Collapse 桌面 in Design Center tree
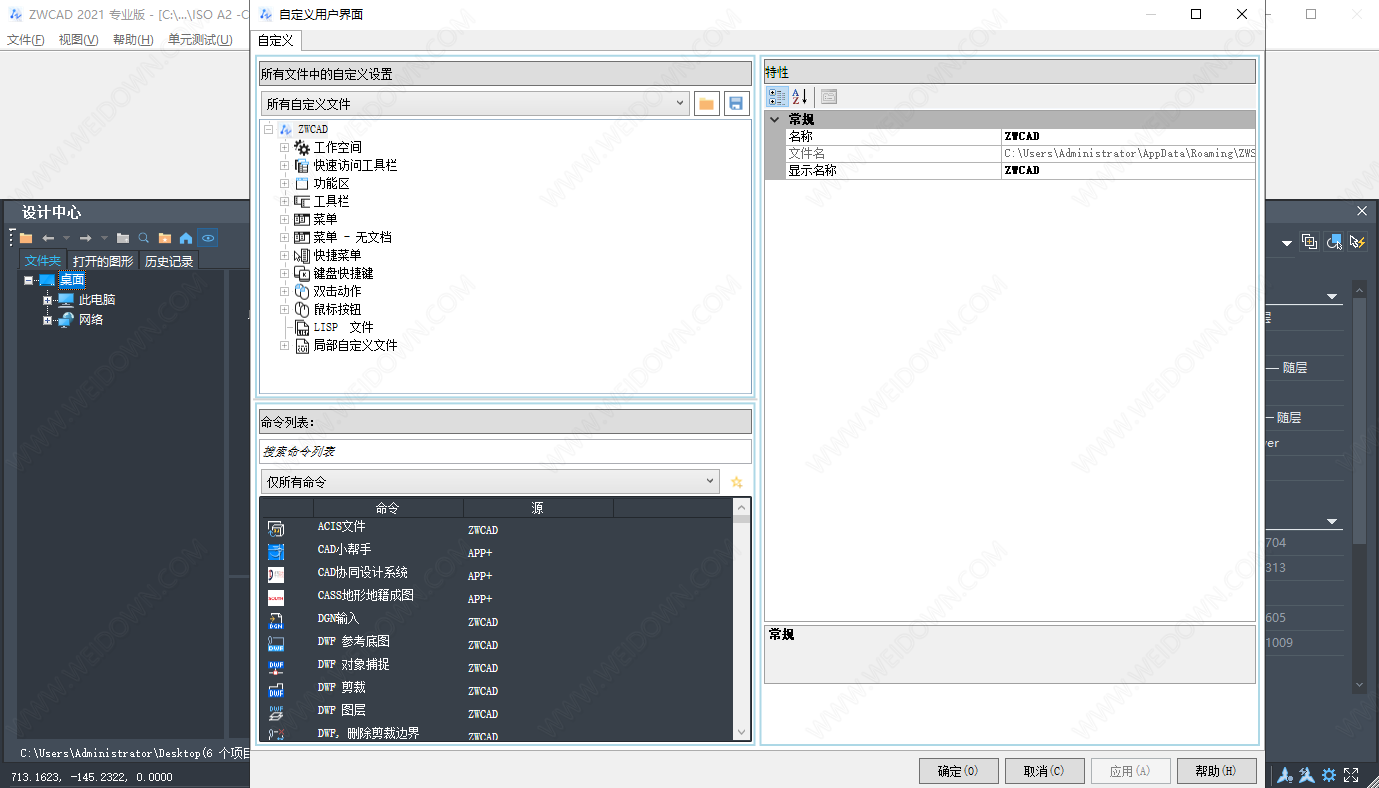Screen dimensions: 1379x788 coord(29,281)
